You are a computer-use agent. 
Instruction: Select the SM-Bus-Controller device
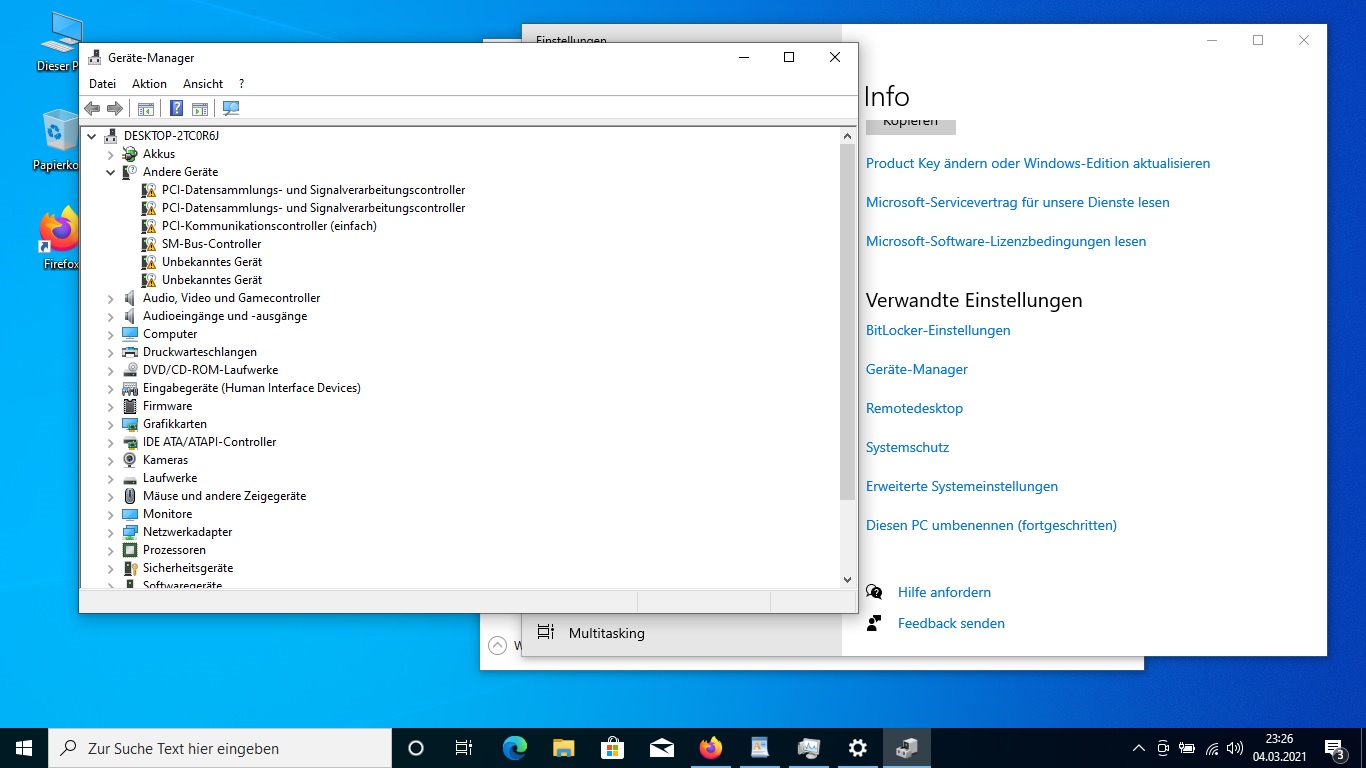click(x=211, y=244)
